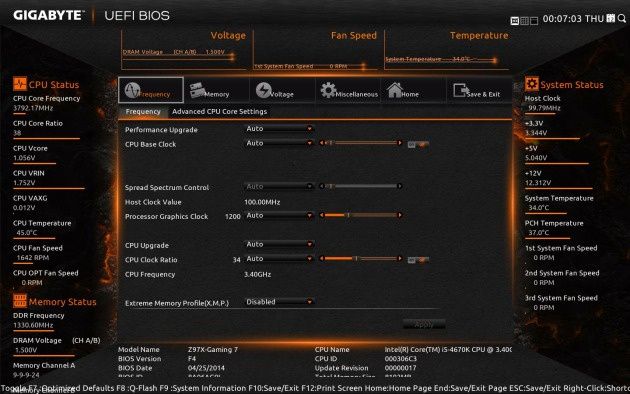Click the CPU Temperature 45.0°C reading

click(x=27, y=233)
